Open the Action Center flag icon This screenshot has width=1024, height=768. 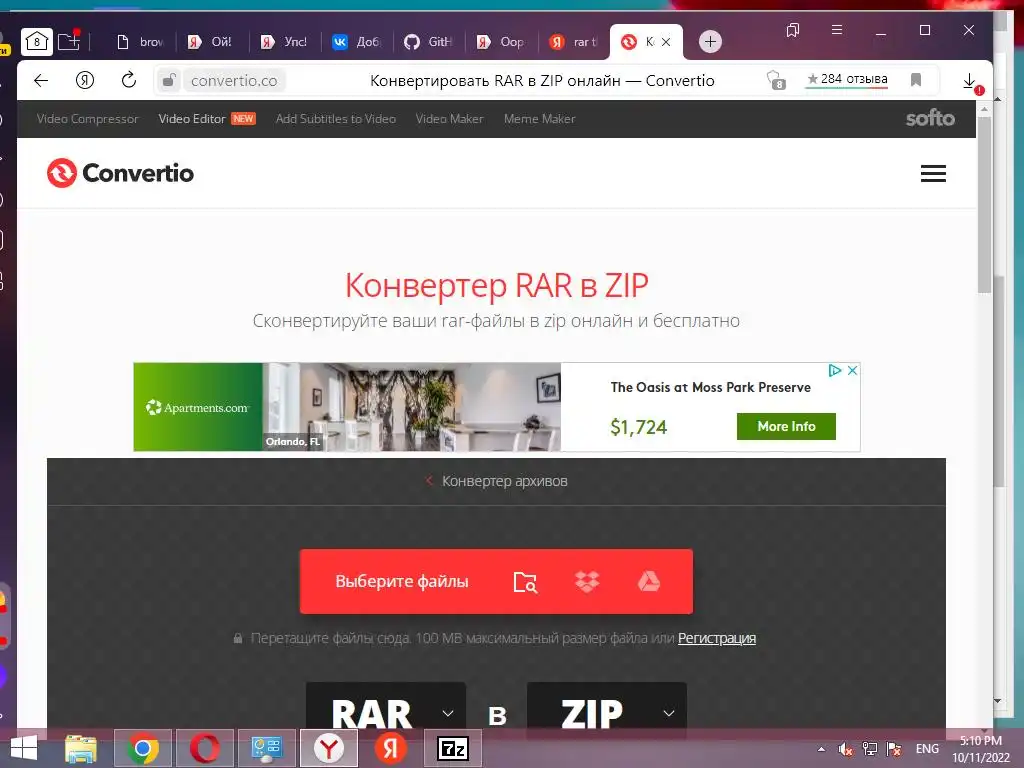[x=894, y=749]
